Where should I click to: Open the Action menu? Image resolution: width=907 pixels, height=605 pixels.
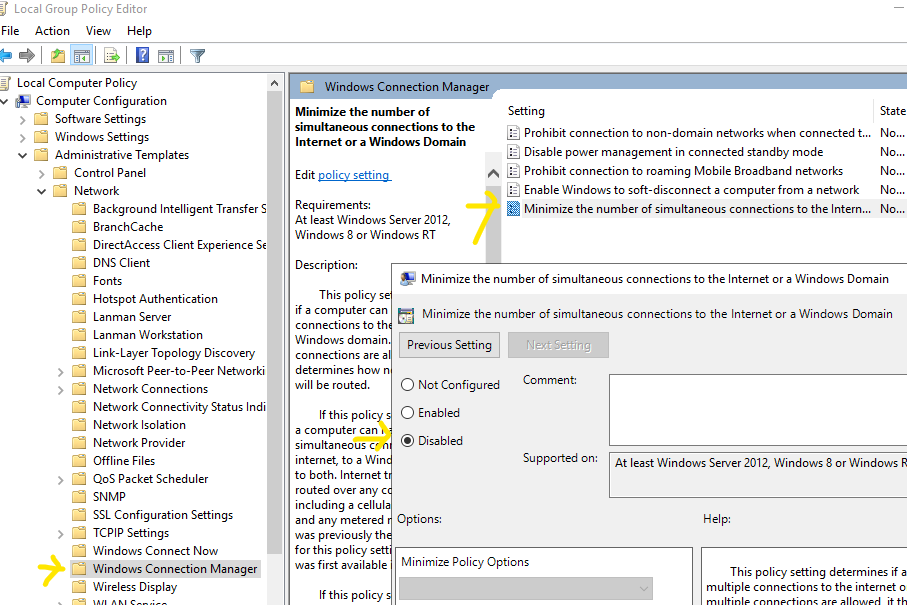click(x=52, y=31)
